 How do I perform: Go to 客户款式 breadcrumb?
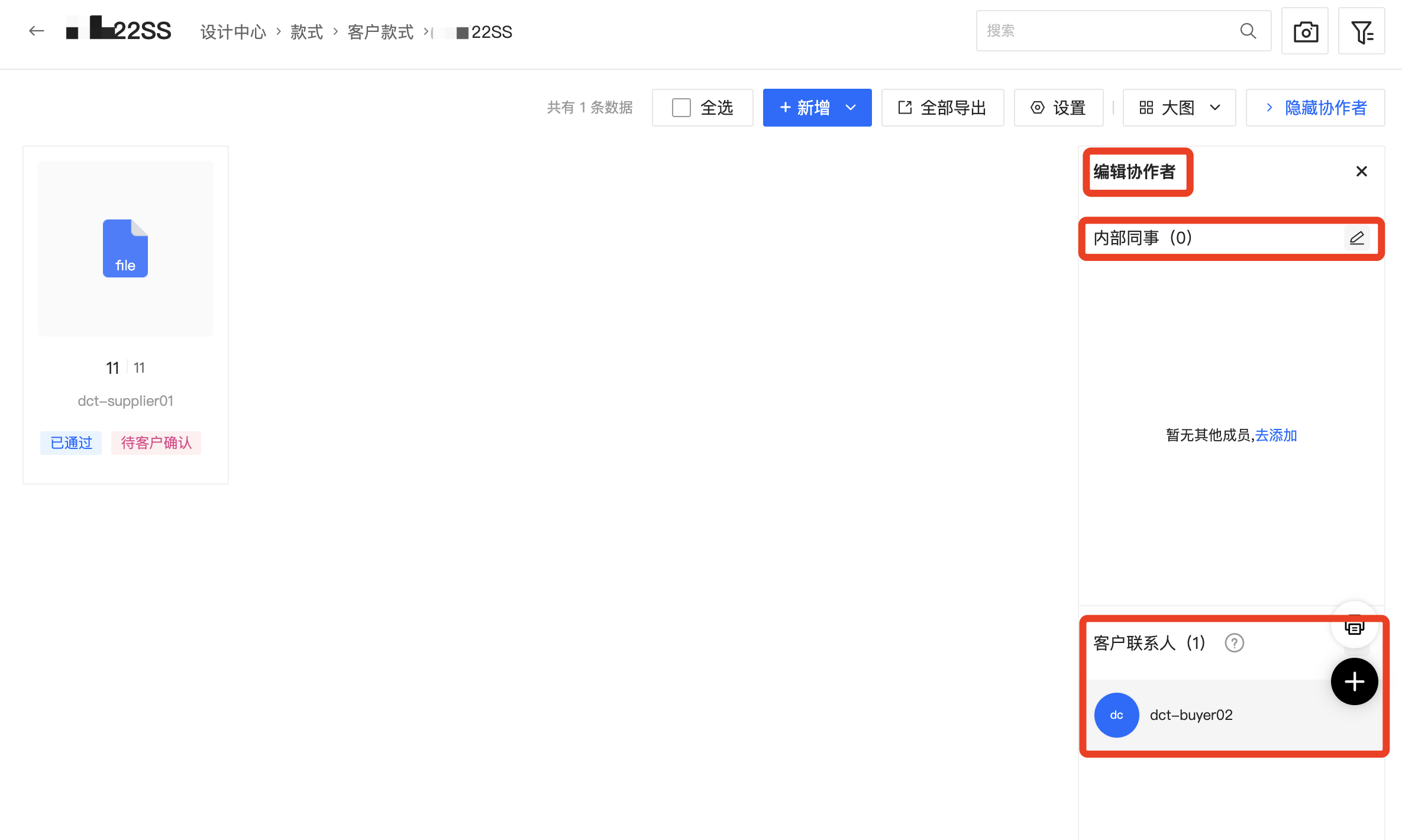(x=380, y=32)
